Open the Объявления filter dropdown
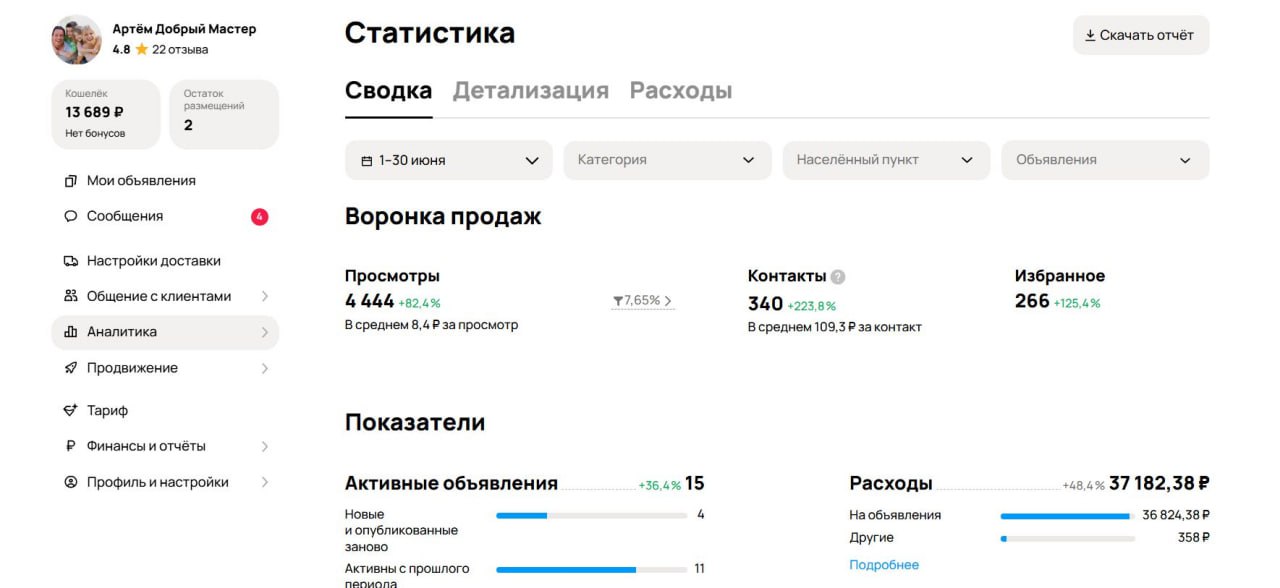 [1105, 160]
